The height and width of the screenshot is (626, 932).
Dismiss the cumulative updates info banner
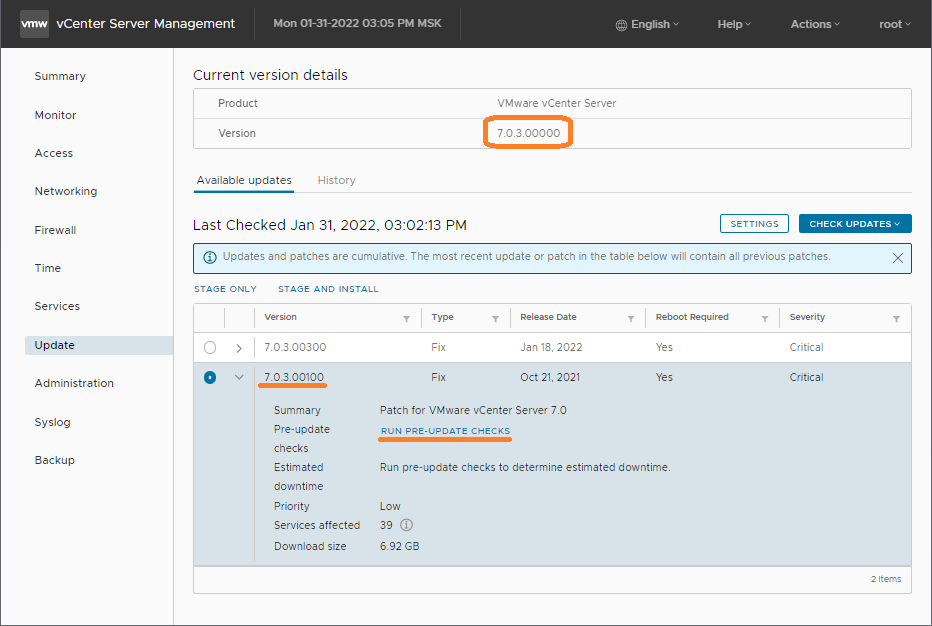point(898,258)
